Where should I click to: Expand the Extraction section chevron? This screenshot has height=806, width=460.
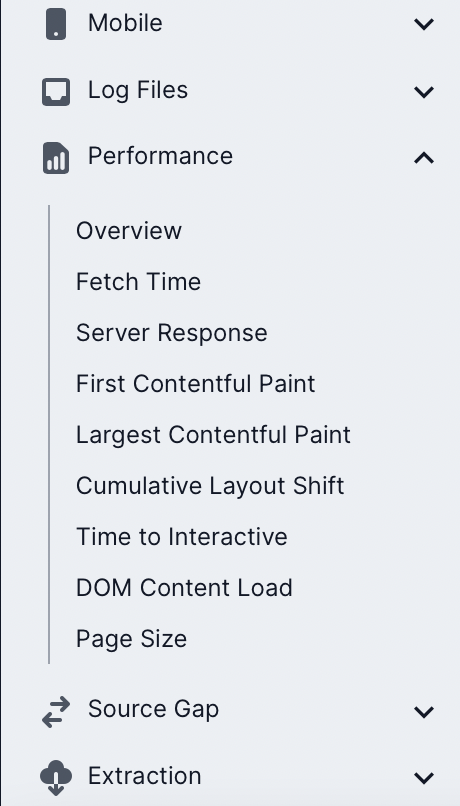pyautogui.click(x=424, y=778)
